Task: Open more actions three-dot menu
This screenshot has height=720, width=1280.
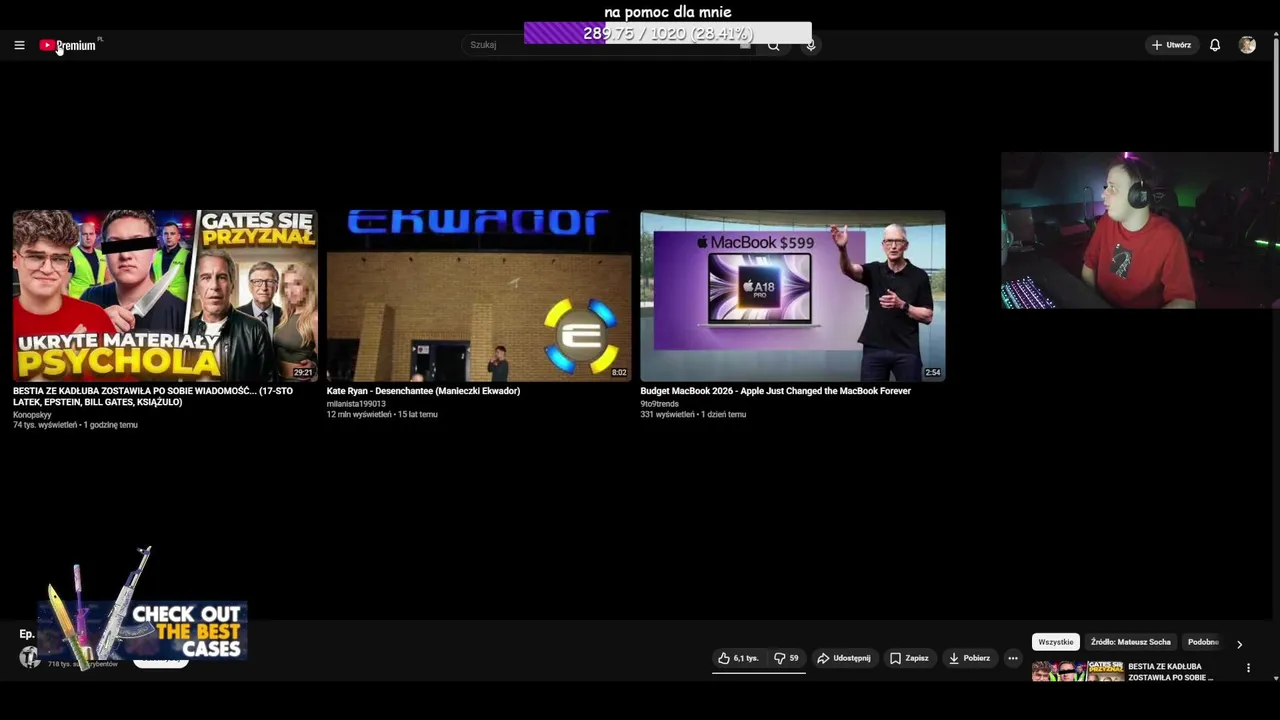Action: pyautogui.click(x=1013, y=658)
